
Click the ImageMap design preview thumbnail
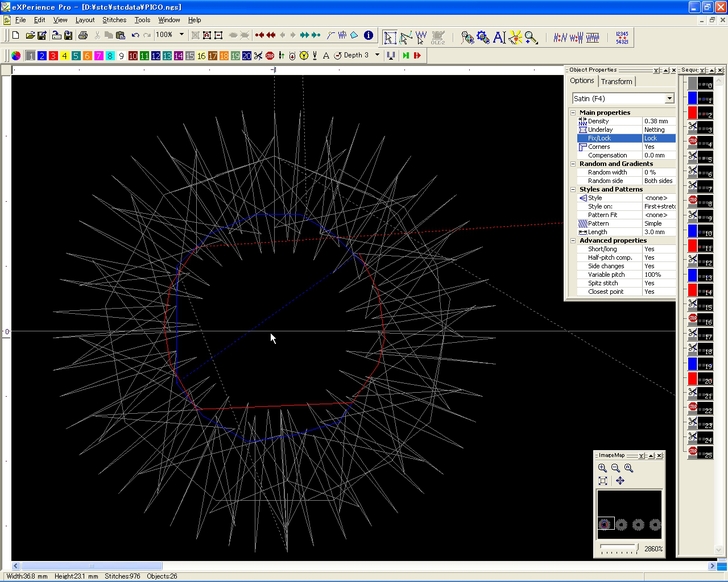[629, 514]
